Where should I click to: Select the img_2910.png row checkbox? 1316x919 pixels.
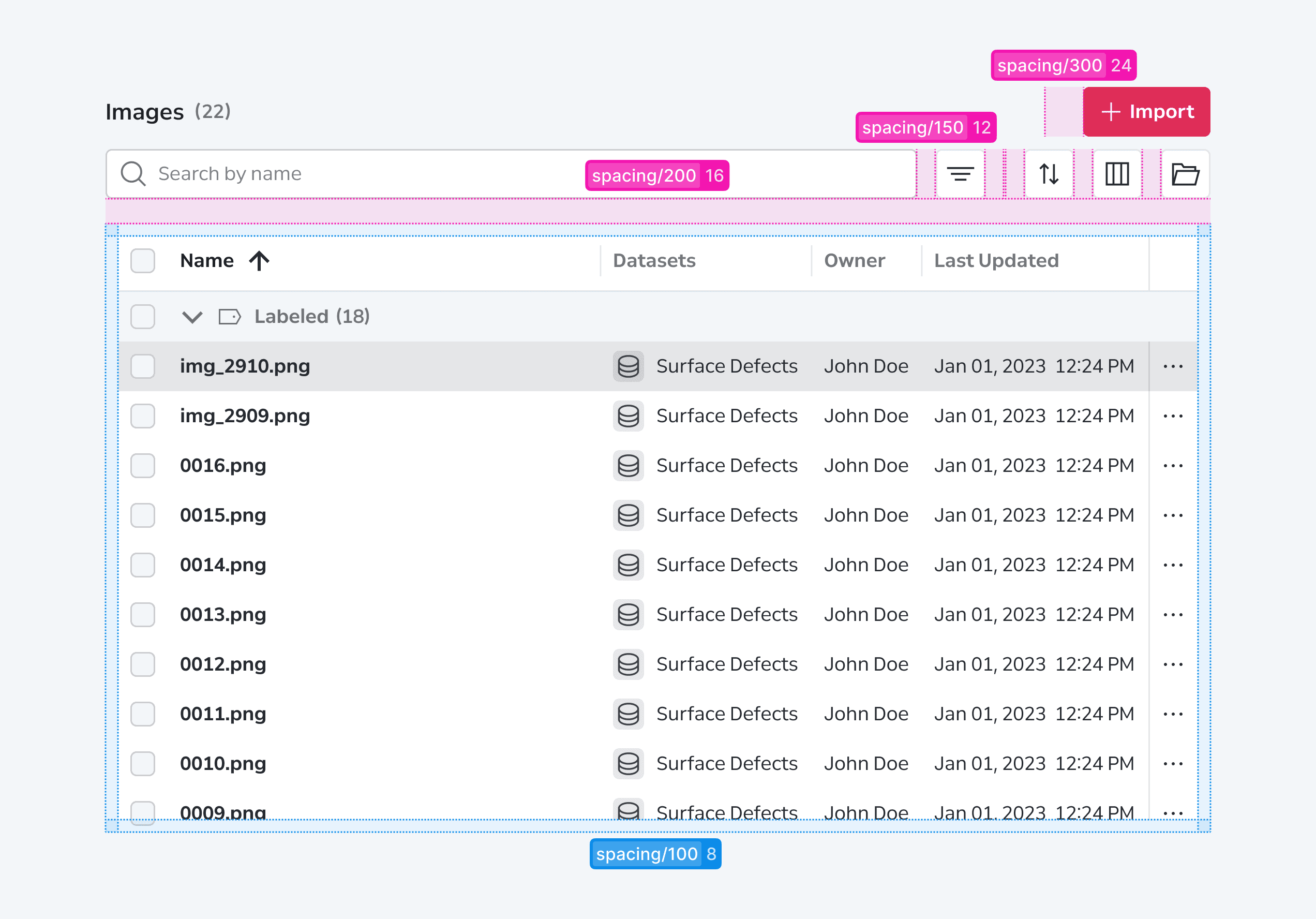click(143, 366)
